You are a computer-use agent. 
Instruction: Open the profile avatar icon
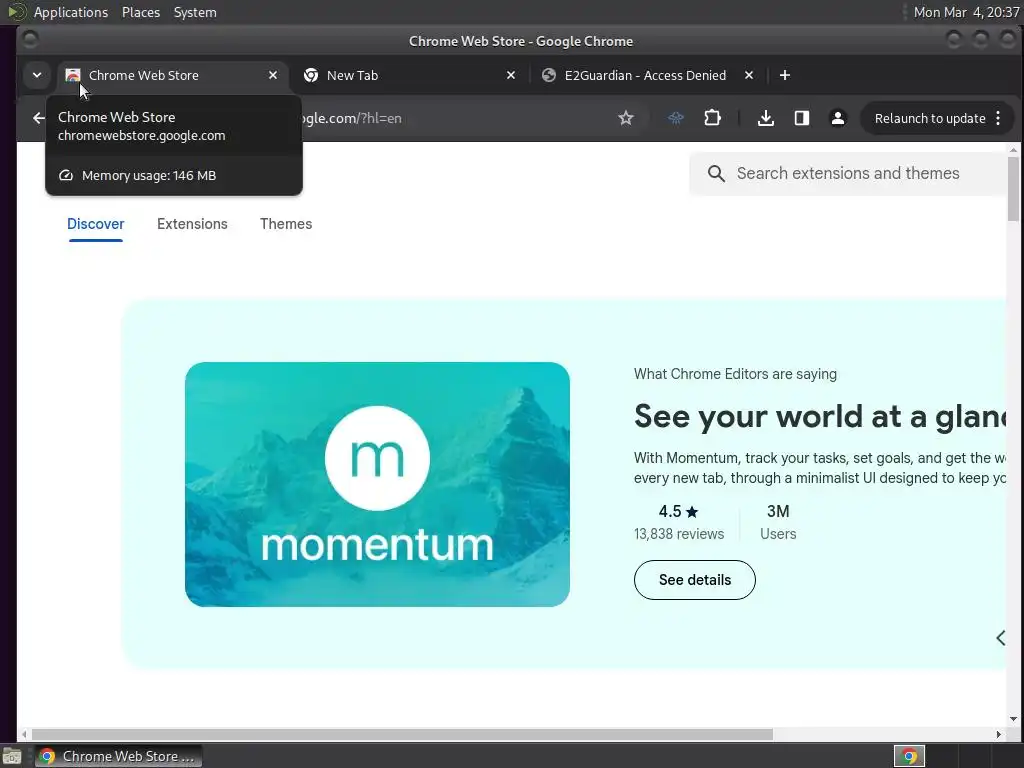pos(838,118)
